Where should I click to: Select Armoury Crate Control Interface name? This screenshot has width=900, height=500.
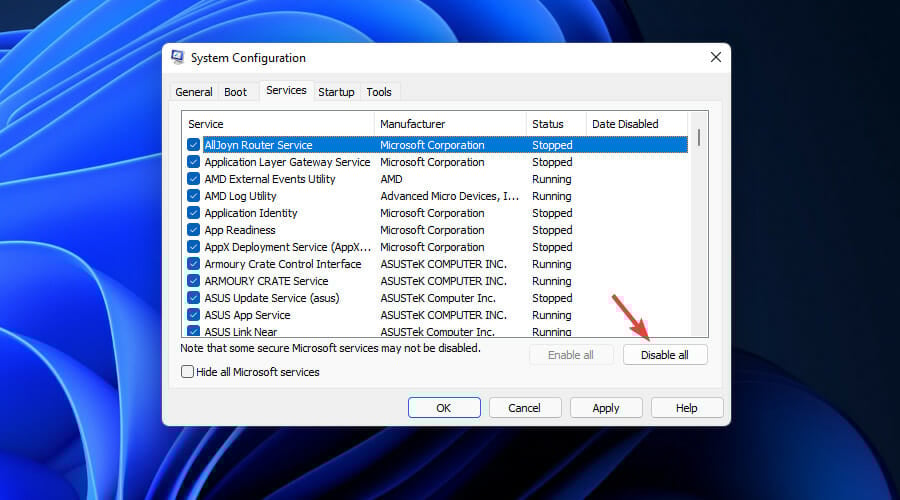click(x=283, y=264)
